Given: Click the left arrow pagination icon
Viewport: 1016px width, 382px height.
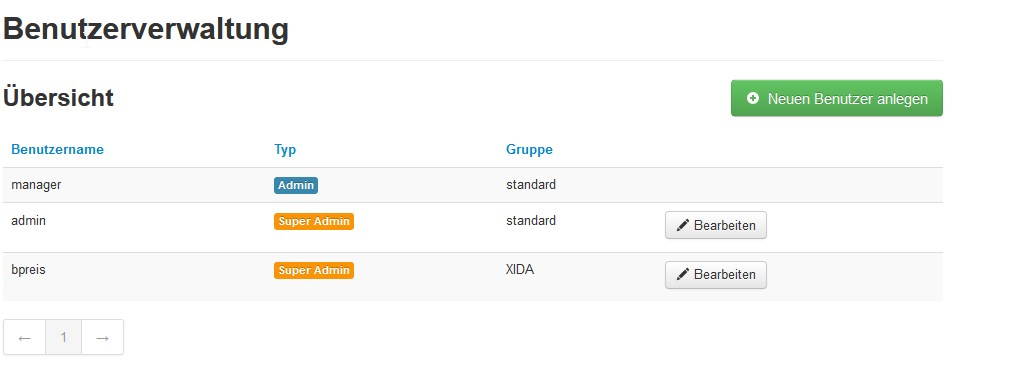Looking at the screenshot, I should 25,337.
